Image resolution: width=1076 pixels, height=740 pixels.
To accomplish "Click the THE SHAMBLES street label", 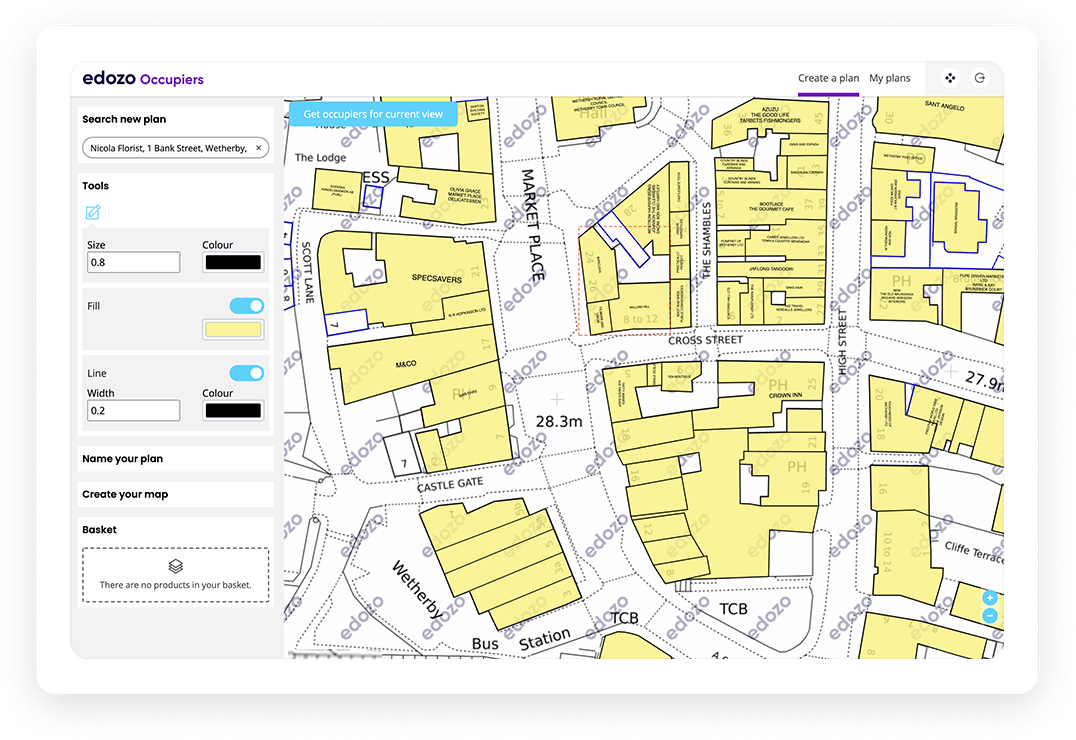I will click(706, 239).
